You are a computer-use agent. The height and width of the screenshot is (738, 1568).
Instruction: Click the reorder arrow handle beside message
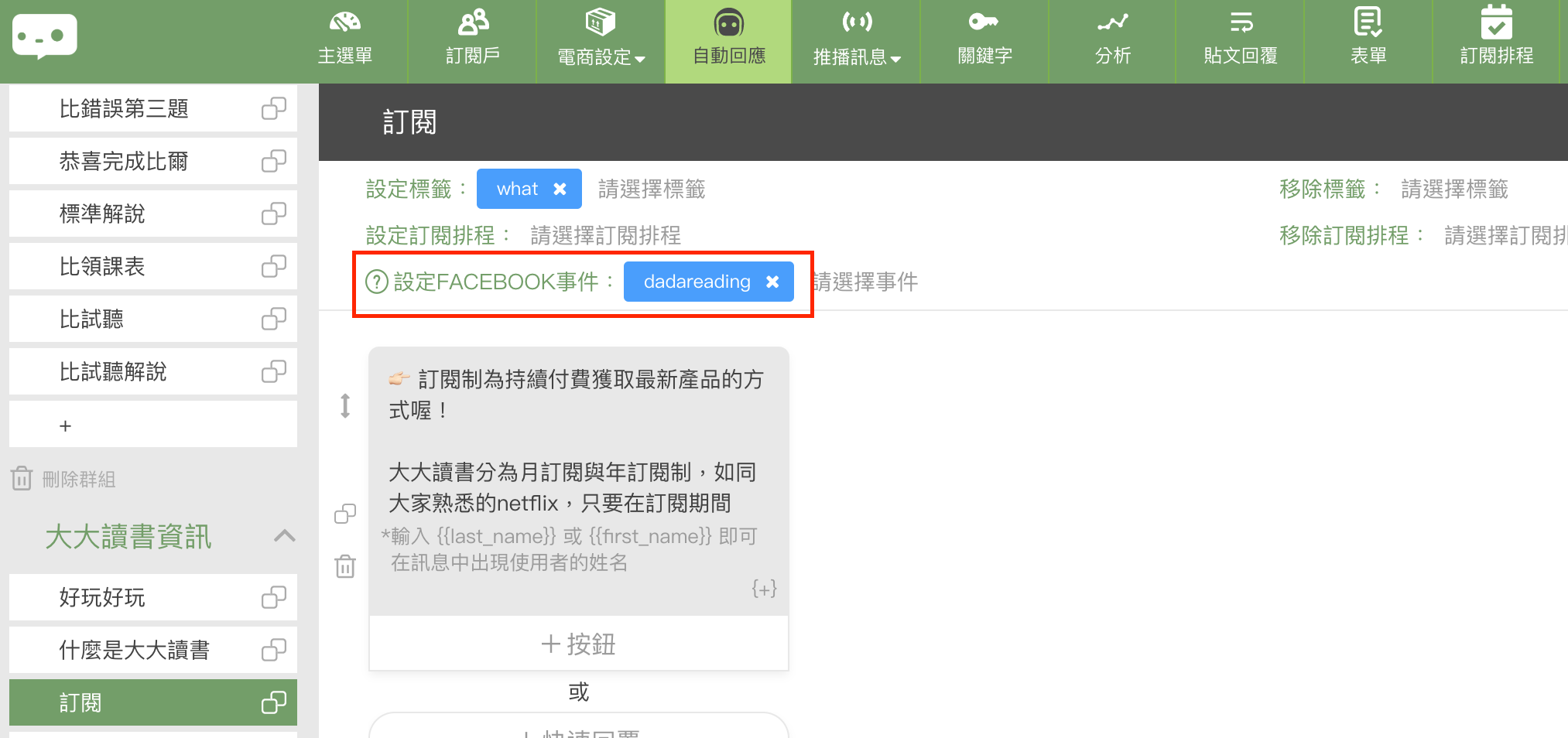[345, 405]
